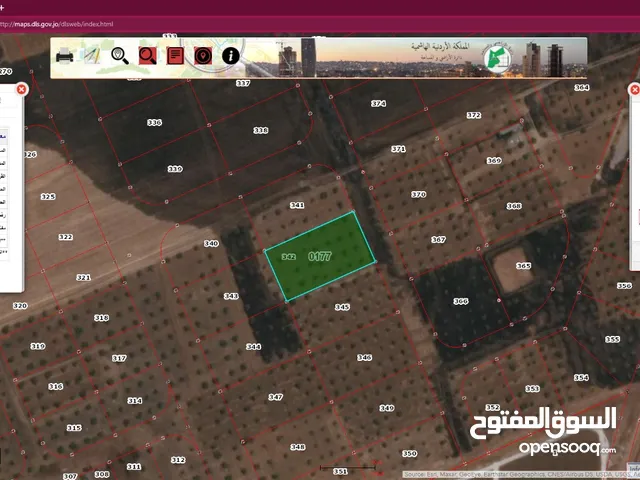
Task: Select the magnifier with lightbulb search tool
Action: point(120,56)
